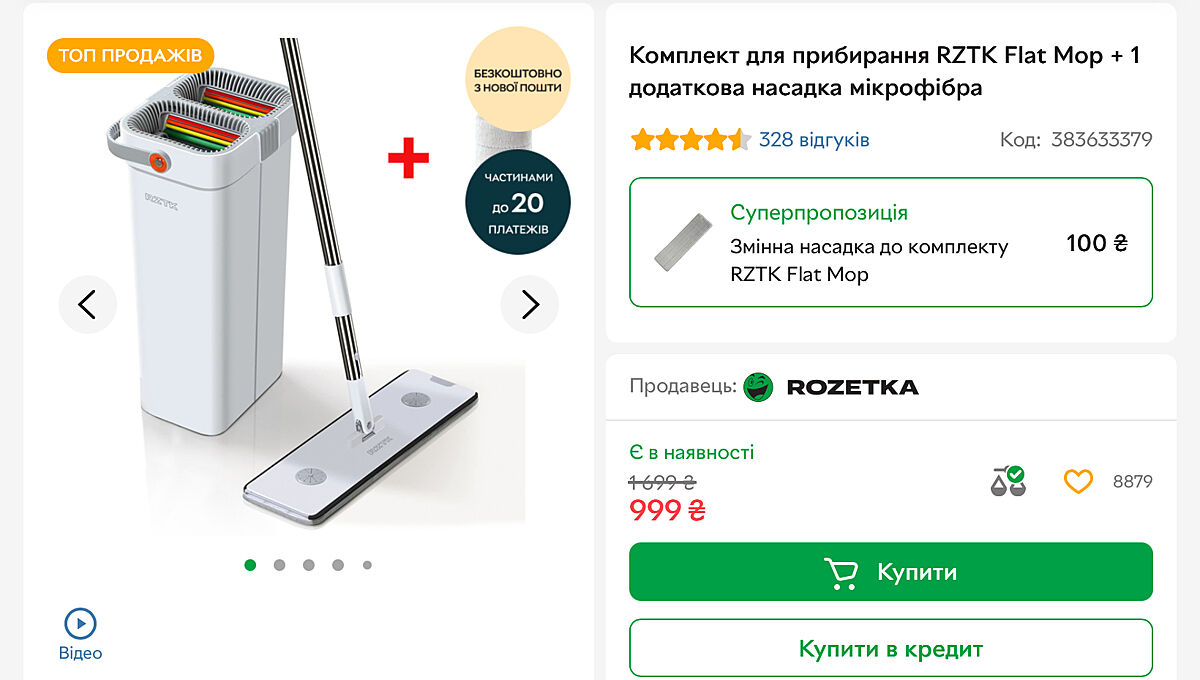This screenshot has width=1200, height=680.
Task: Click Купити в кредит button
Action: click(x=891, y=649)
